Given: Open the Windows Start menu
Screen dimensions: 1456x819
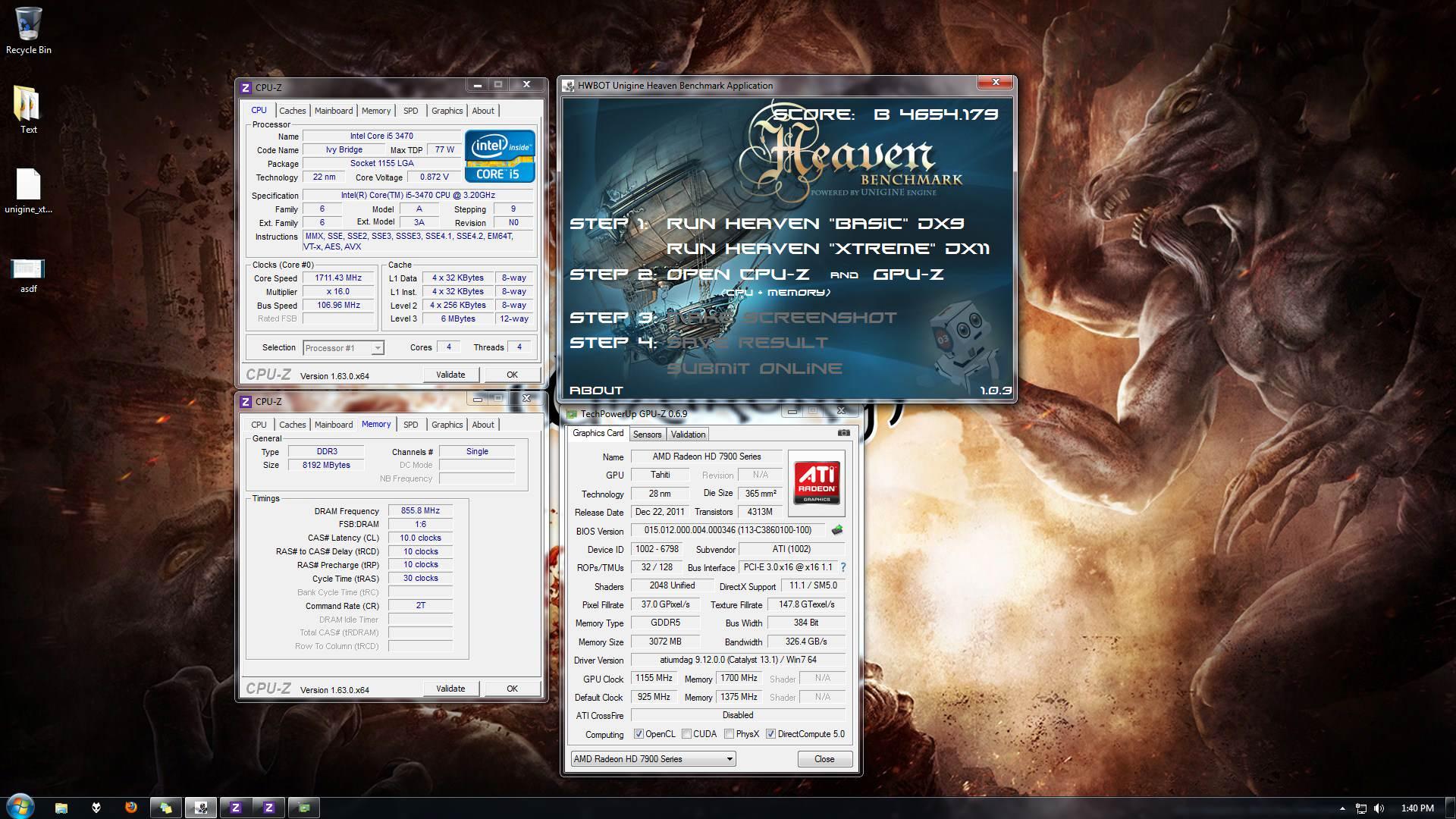Looking at the screenshot, I should point(20,807).
